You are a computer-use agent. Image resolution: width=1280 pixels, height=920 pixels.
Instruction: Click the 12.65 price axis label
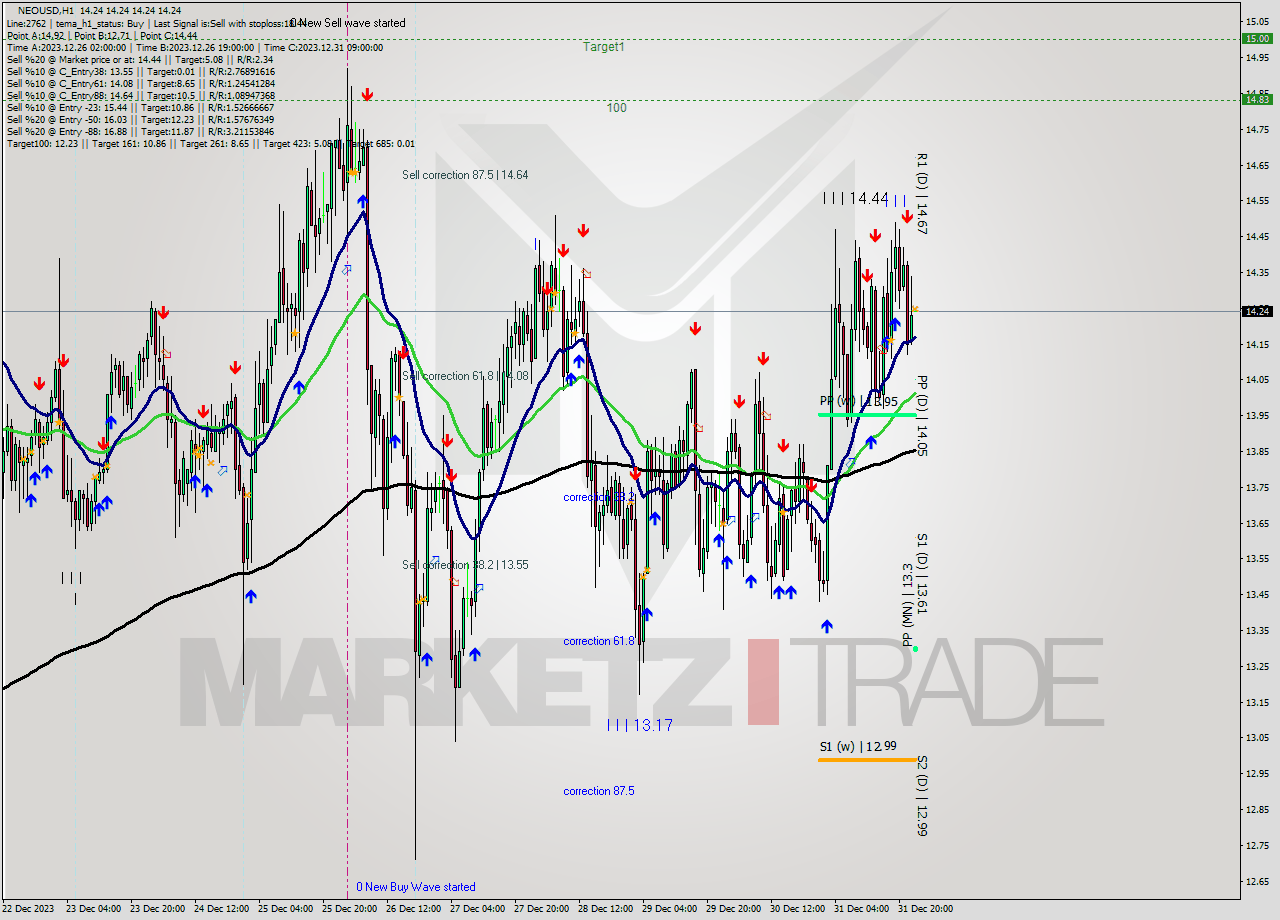[1256, 881]
